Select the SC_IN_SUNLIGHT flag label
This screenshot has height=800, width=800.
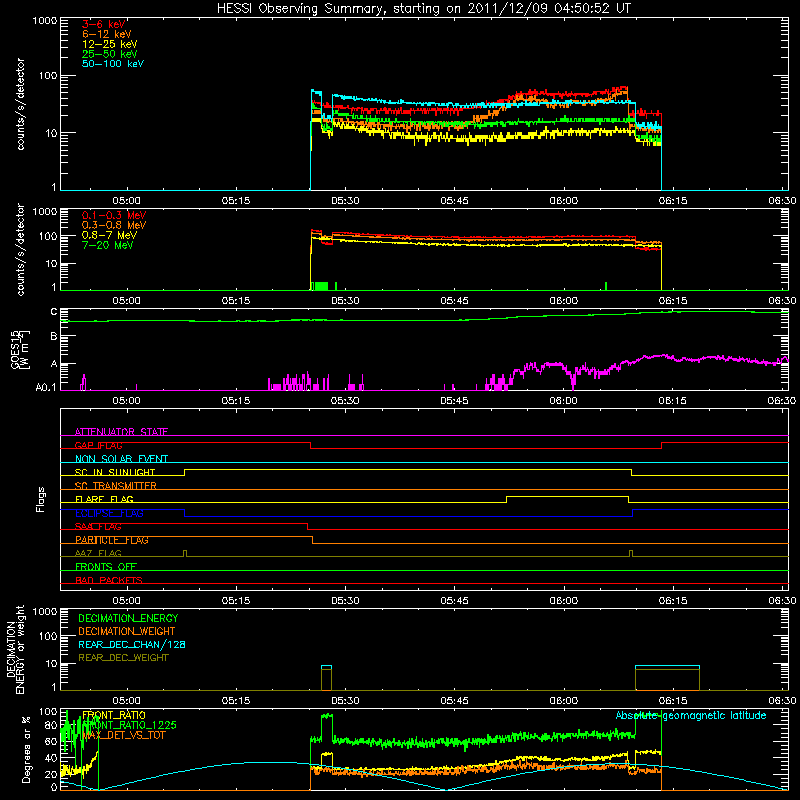coord(115,472)
